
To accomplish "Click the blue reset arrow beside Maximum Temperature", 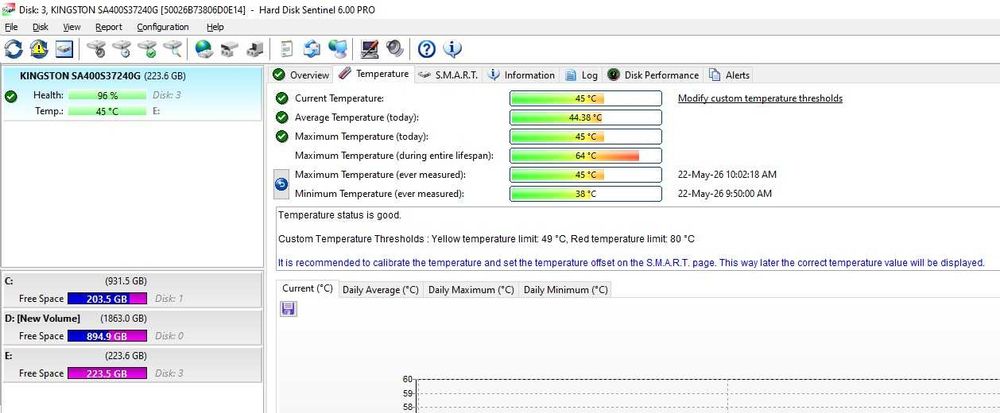I will point(281,184).
